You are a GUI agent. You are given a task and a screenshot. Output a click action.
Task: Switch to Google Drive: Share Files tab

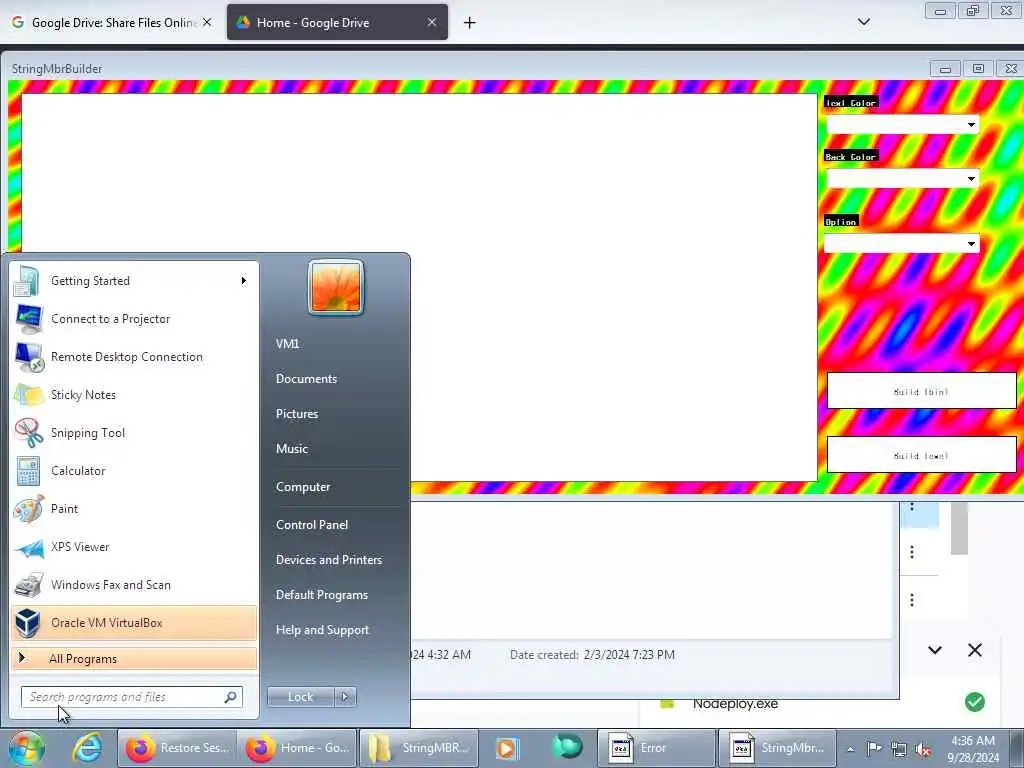[111, 22]
